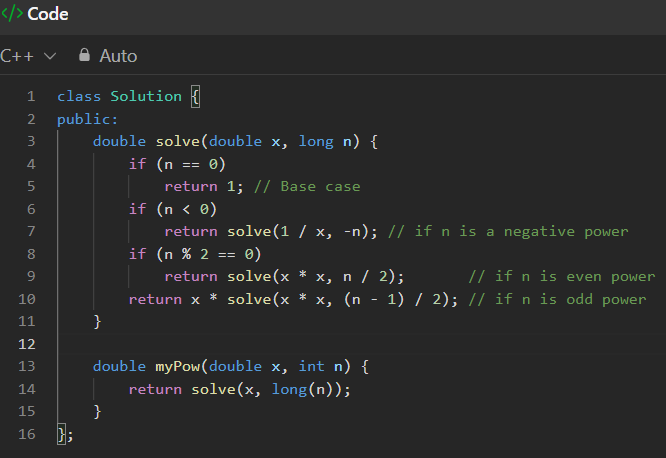Click the empty line 12 in editor
The image size is (666, 458).
[x=361, y=344]
